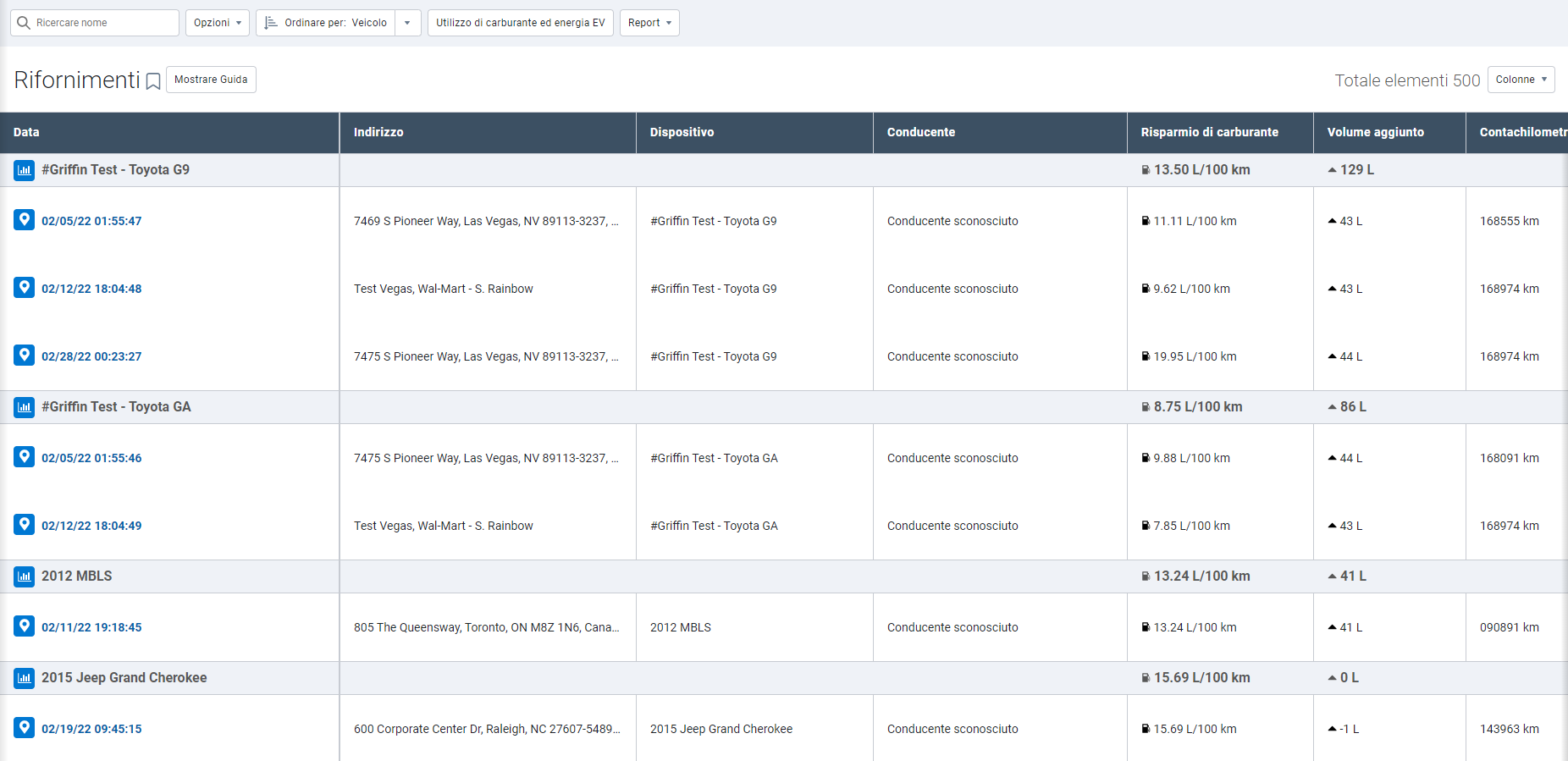Click map pin icon for 02/11/22 19:18:45
The image size is (1568, 761).
[25, 626]
